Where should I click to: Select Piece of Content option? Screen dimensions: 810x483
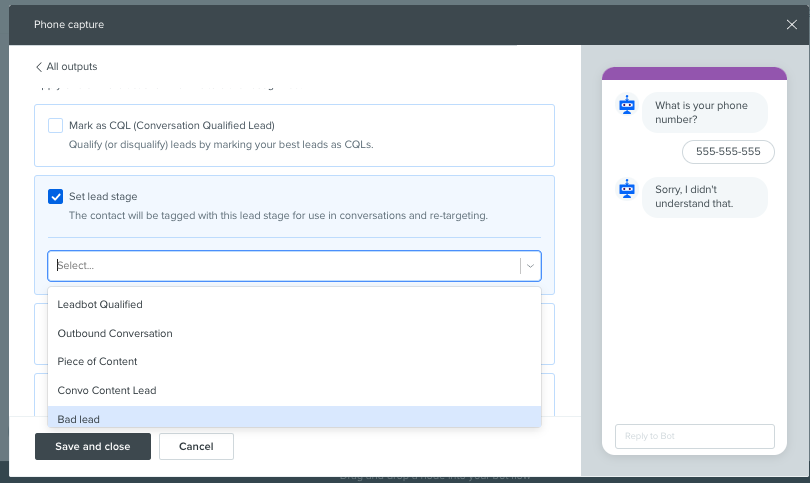pos(294,362)
